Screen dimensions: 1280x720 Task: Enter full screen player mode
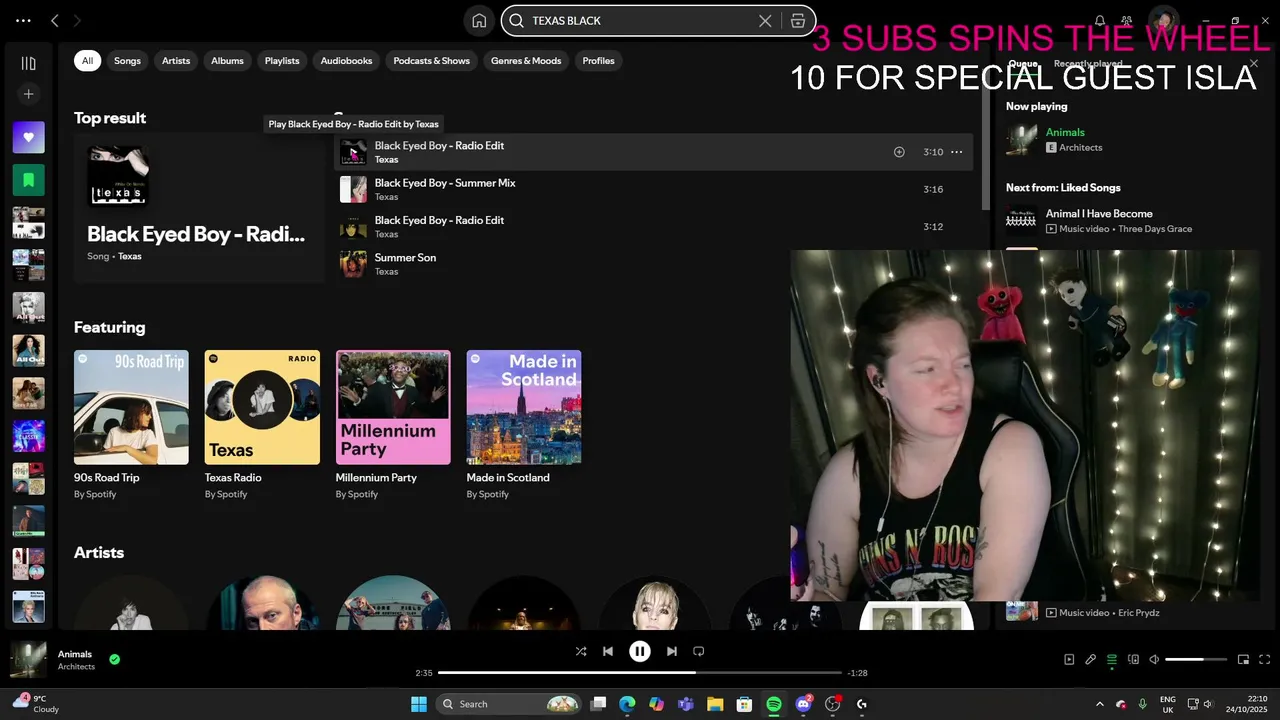[1264, 660]
